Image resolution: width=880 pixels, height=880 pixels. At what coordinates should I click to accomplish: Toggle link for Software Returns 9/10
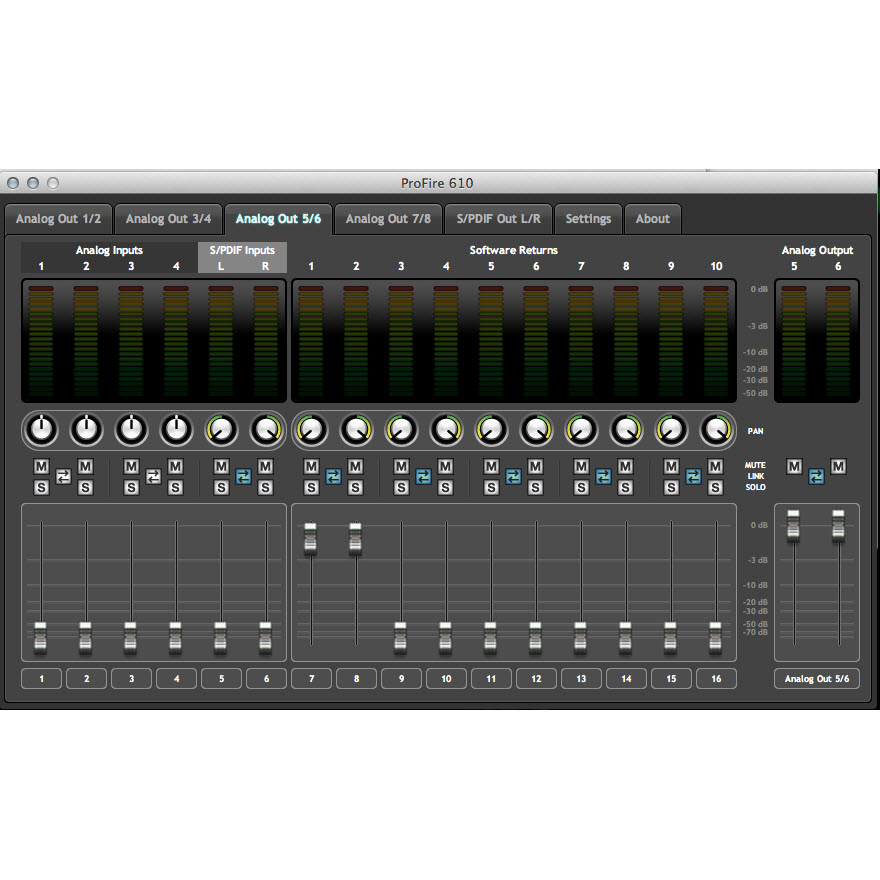[693, 477]
